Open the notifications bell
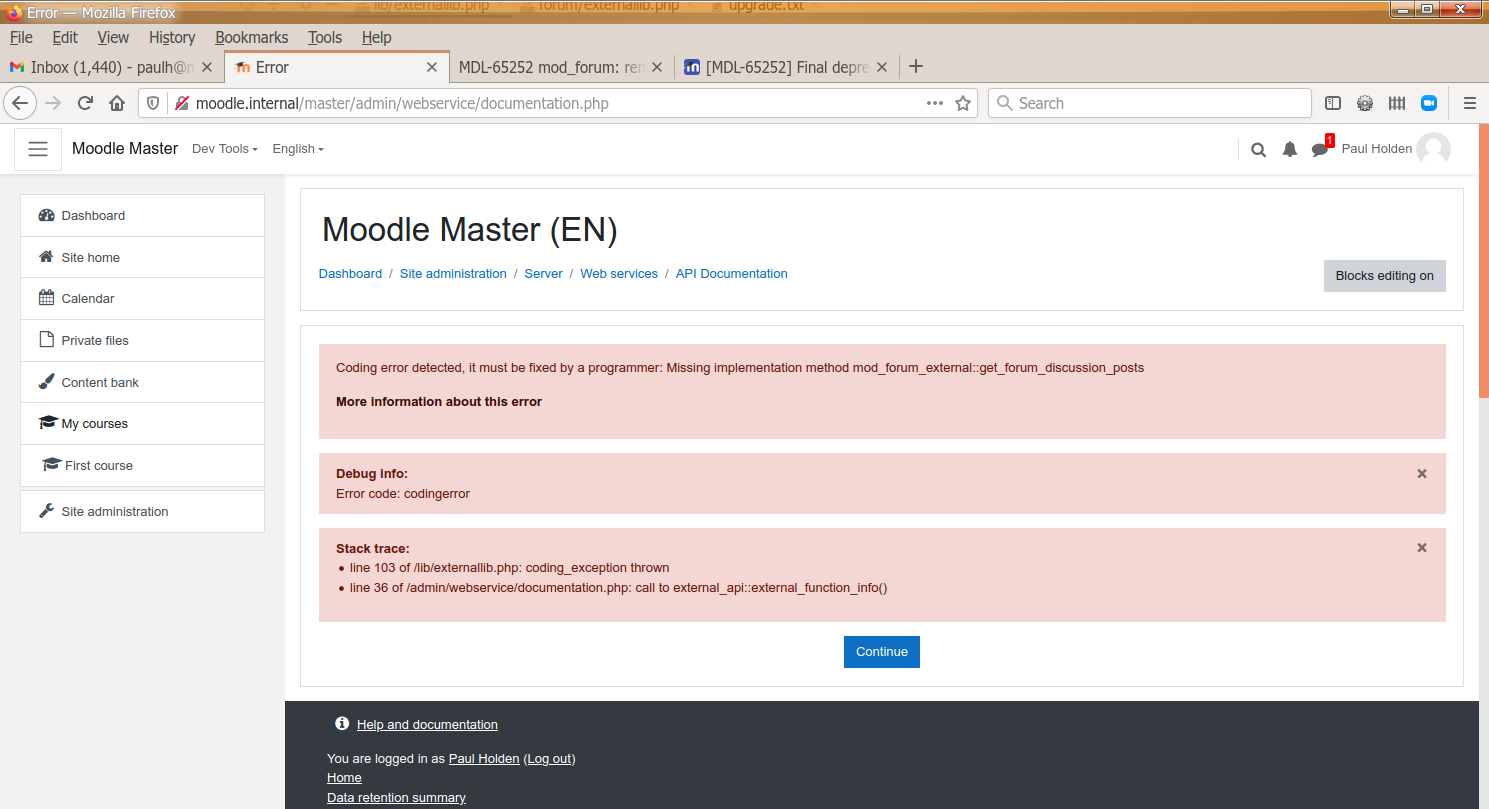Viewport: 1489px width, 809px height. (1290, 149)
